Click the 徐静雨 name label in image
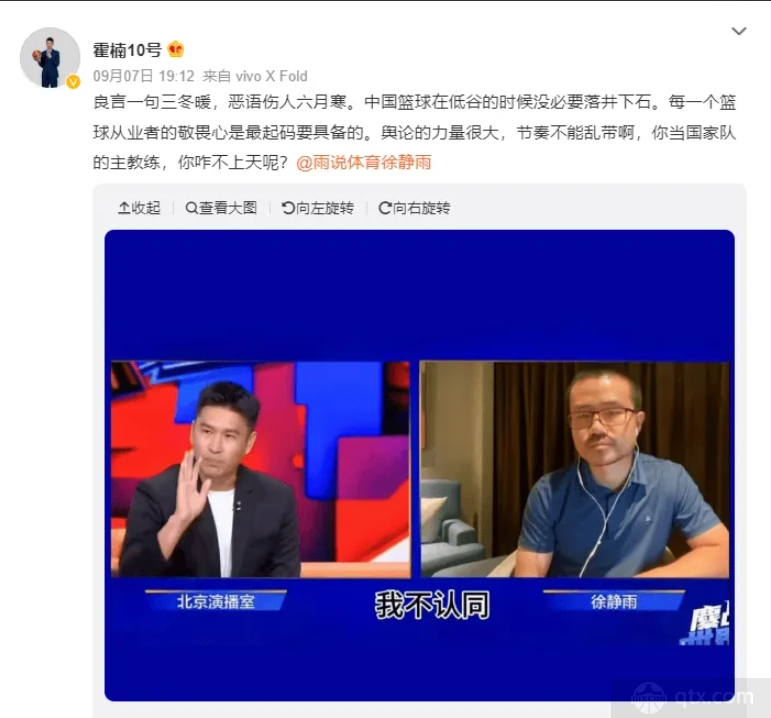Image resolution: width=771 pixels, height=718 pixels. pyautogui.click(x=614, y=601)
